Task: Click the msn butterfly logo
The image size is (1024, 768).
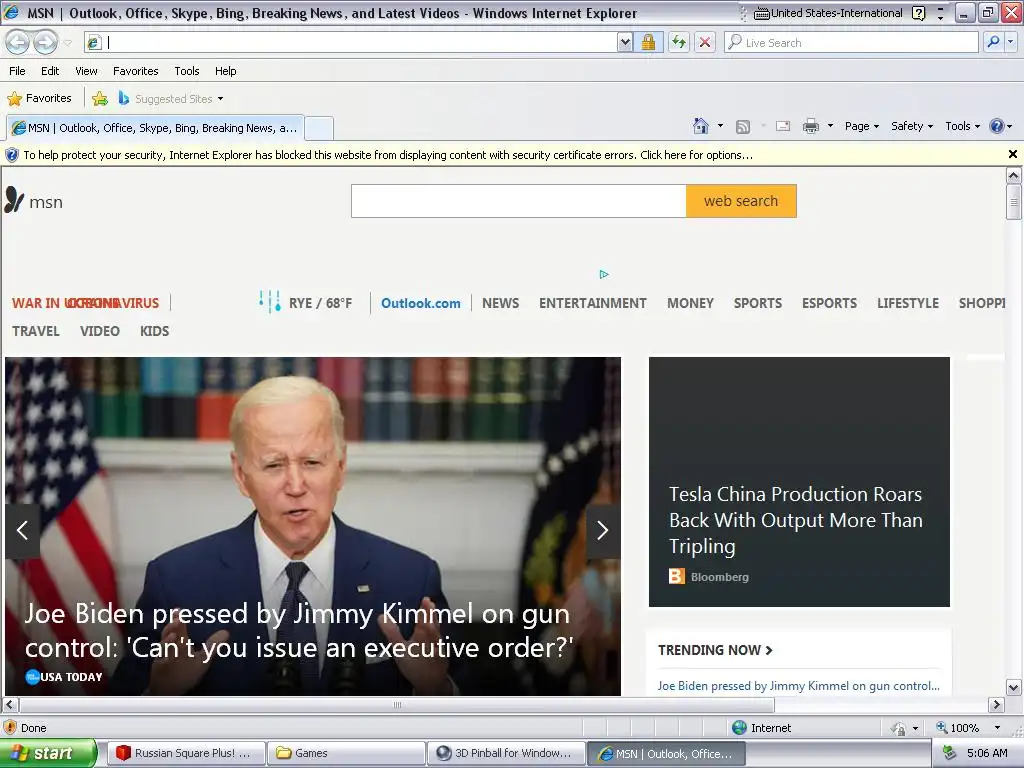Action: pyautogui.click(x=14, y=200)
